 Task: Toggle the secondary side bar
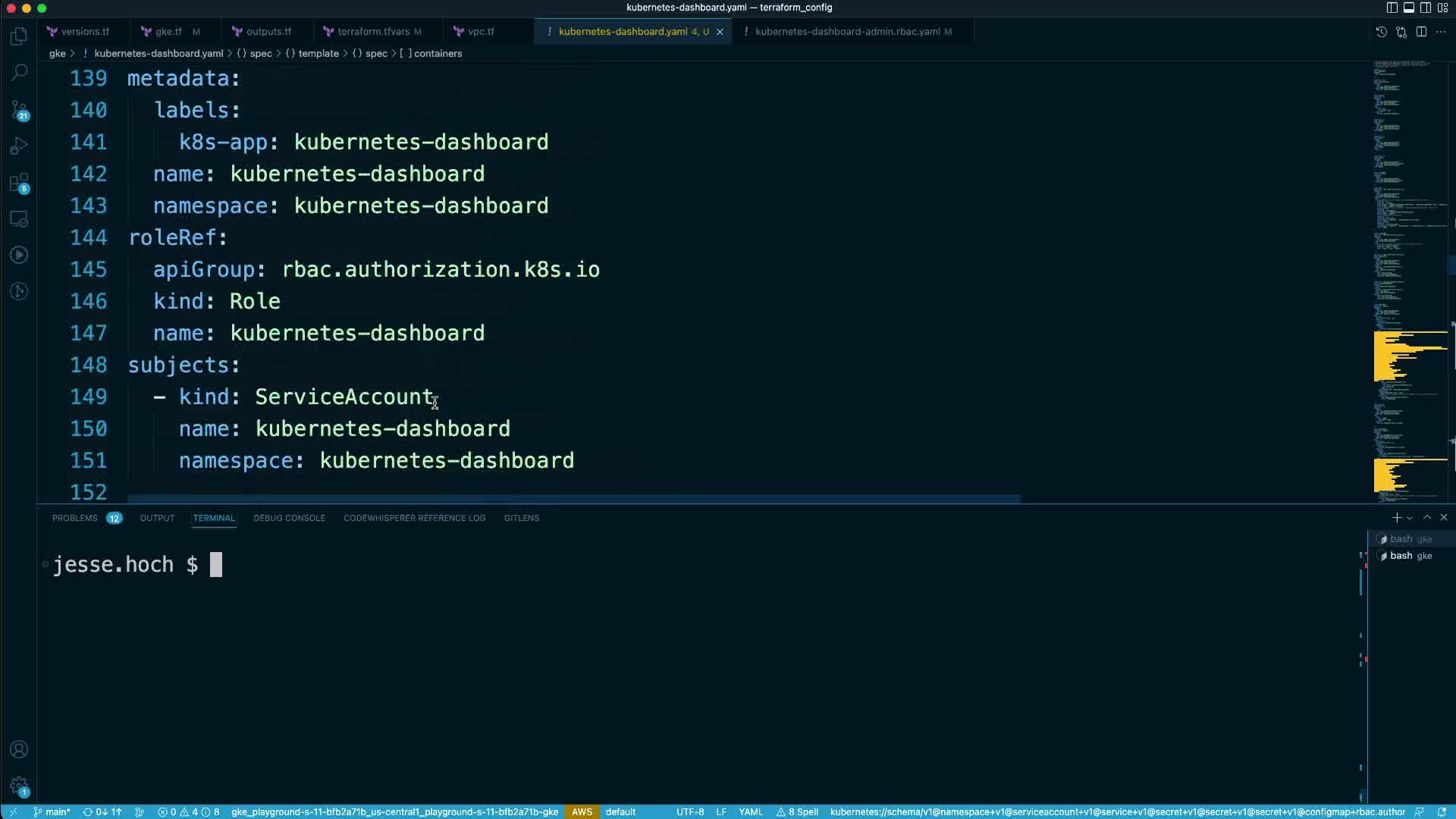[1426, 8]
